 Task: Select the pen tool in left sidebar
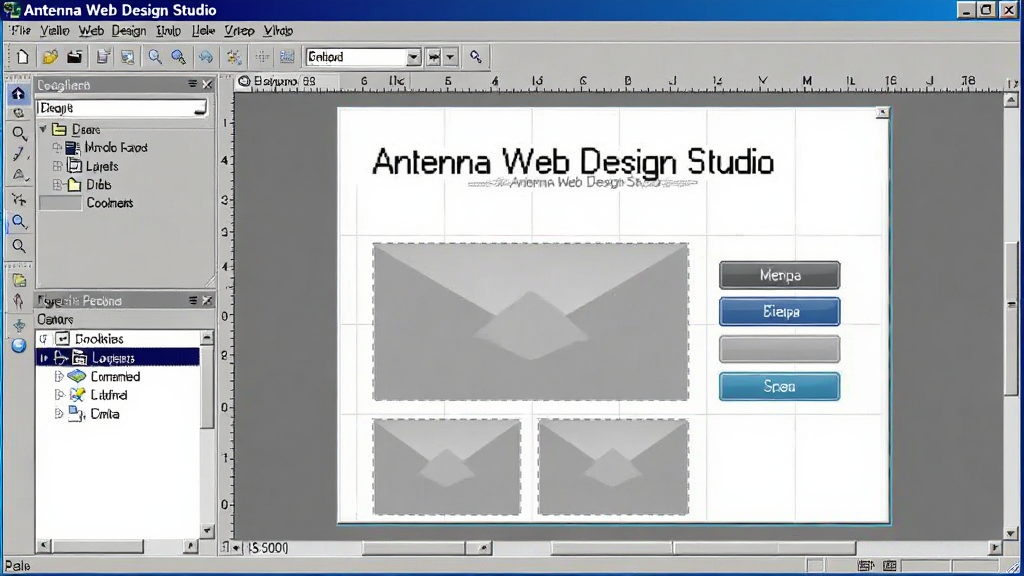(x=19, y=154)
